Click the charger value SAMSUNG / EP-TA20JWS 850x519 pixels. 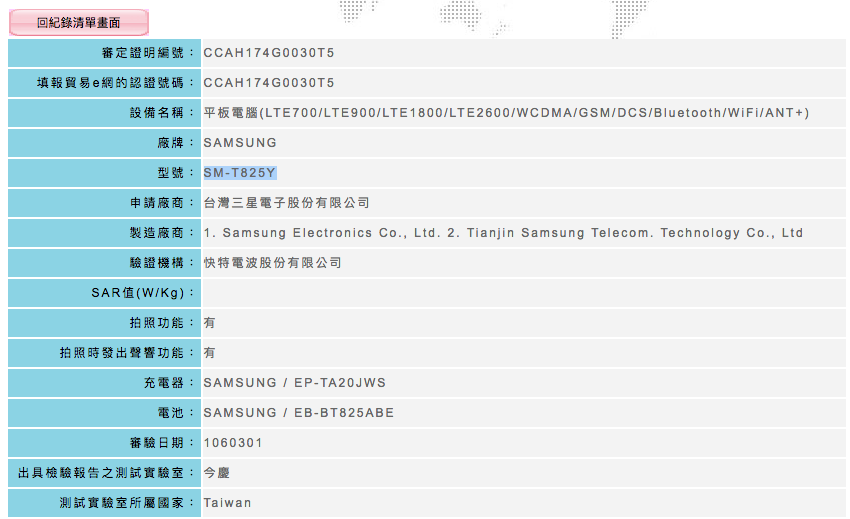[x=295, y=383]
